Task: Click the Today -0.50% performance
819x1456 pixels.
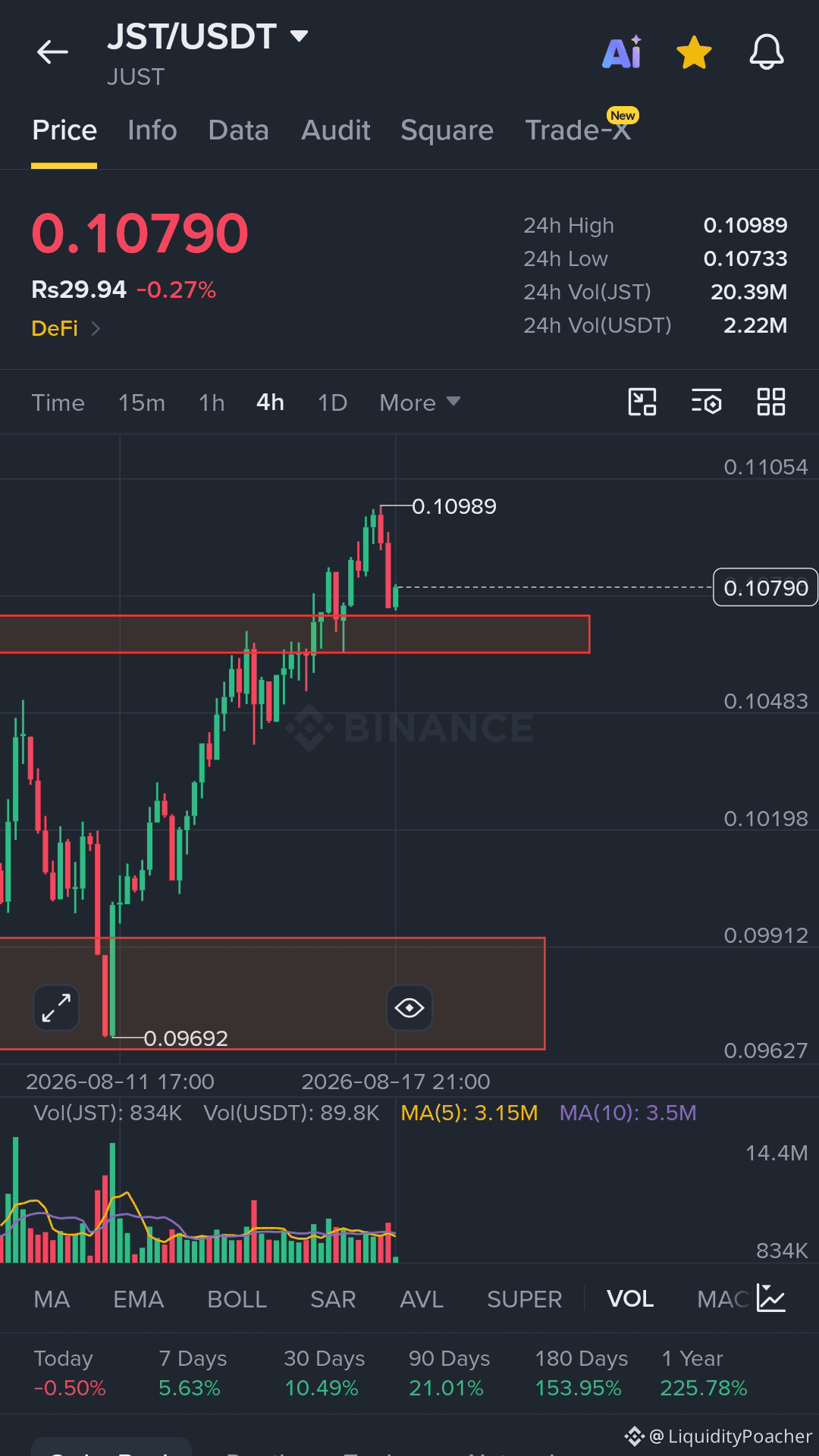Action: point(69,1373)
